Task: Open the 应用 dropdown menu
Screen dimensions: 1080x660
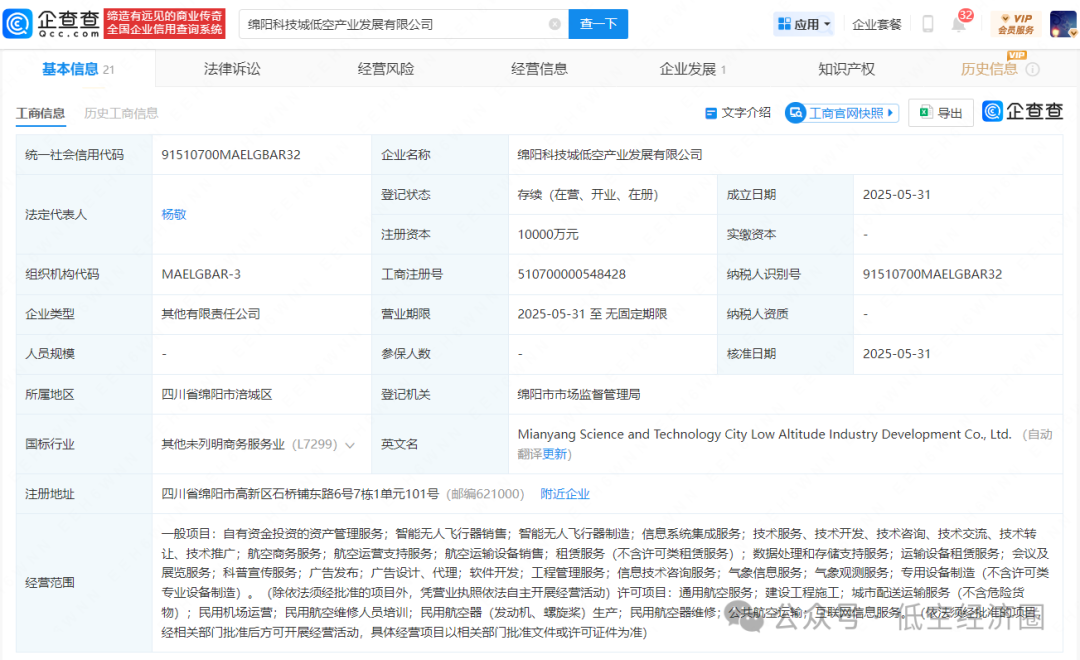Action: point(803,24)
